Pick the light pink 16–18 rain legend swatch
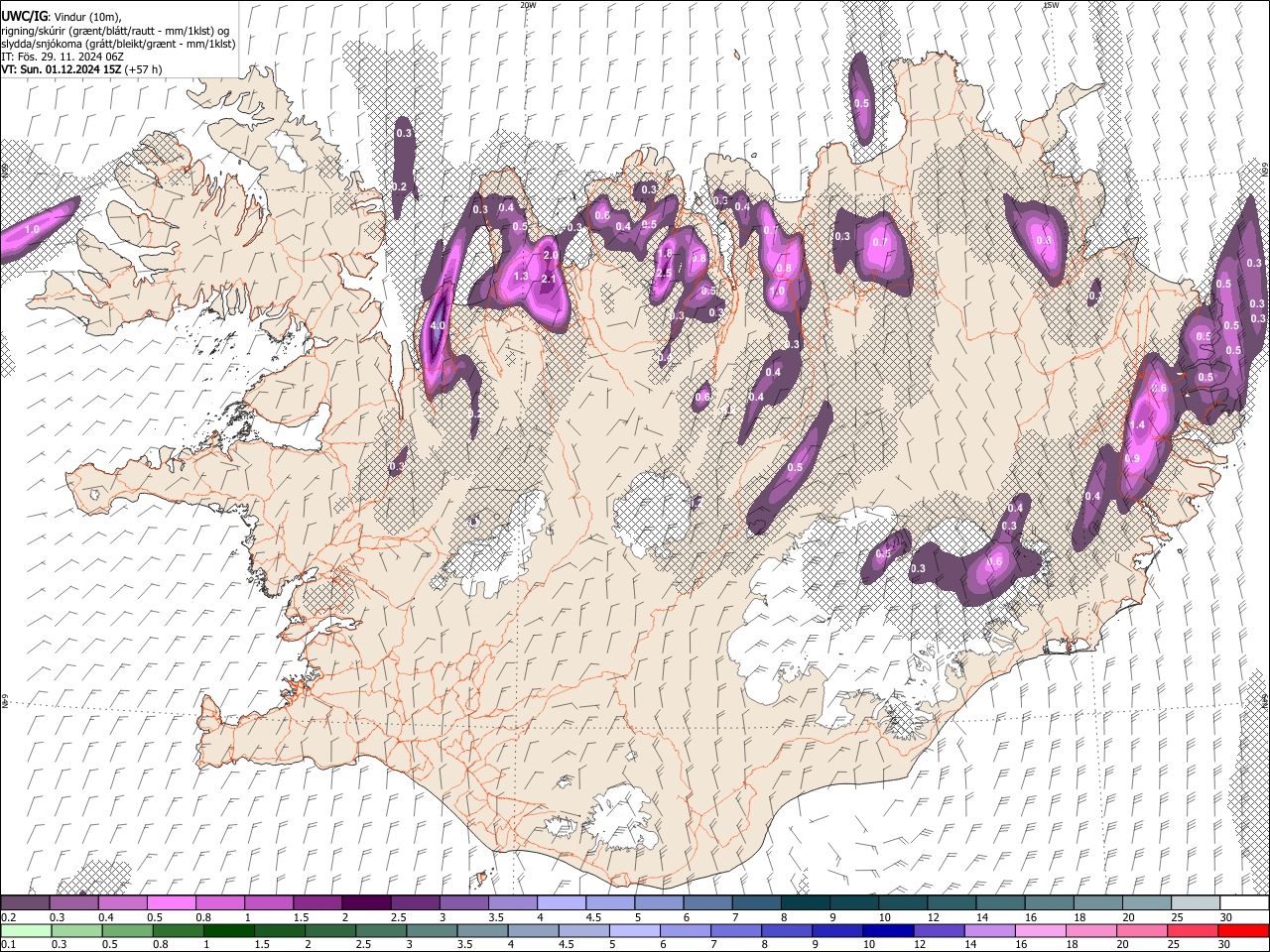Viewport: 1270px width, 952px height. click(1039, 931)
